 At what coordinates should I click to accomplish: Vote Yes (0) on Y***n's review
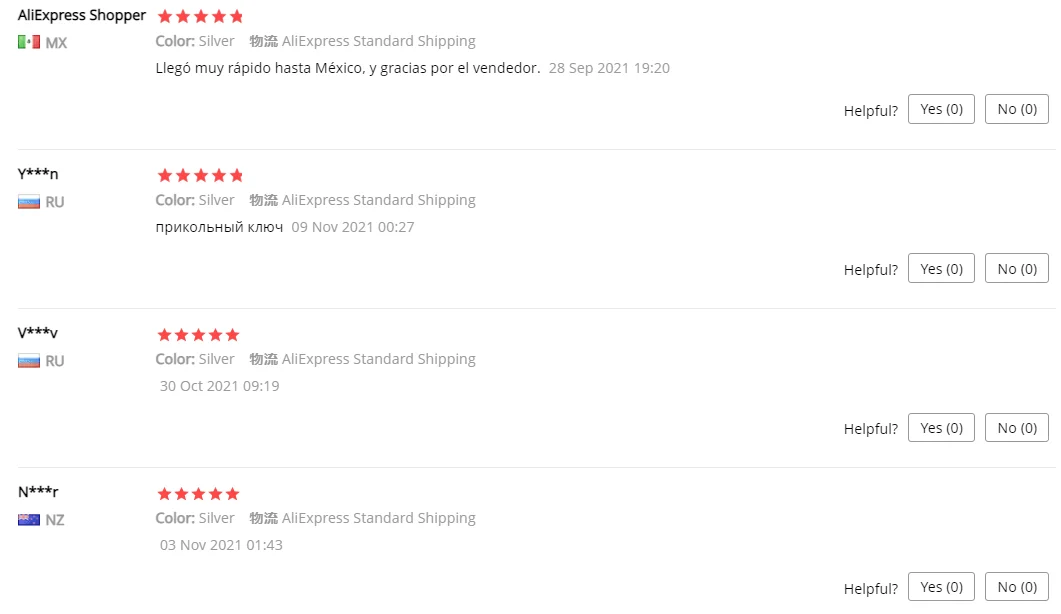940,268
